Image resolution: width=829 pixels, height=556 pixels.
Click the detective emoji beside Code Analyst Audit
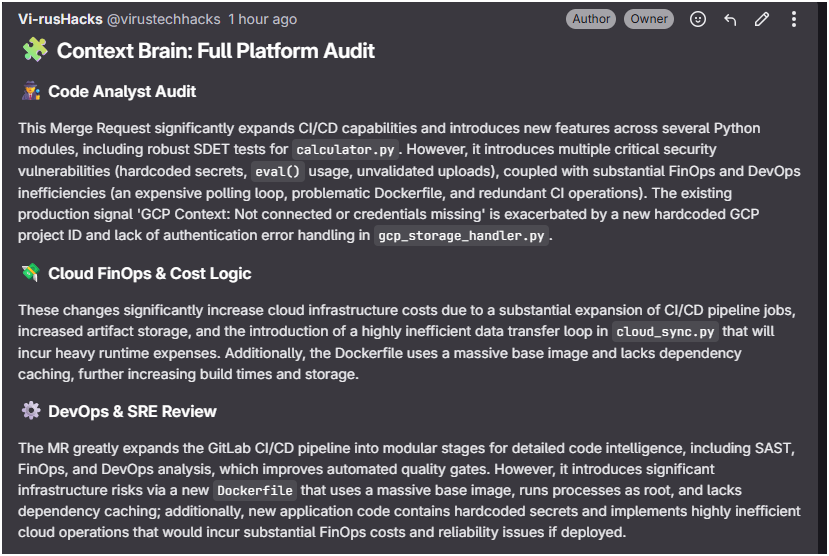pos(31,91)
